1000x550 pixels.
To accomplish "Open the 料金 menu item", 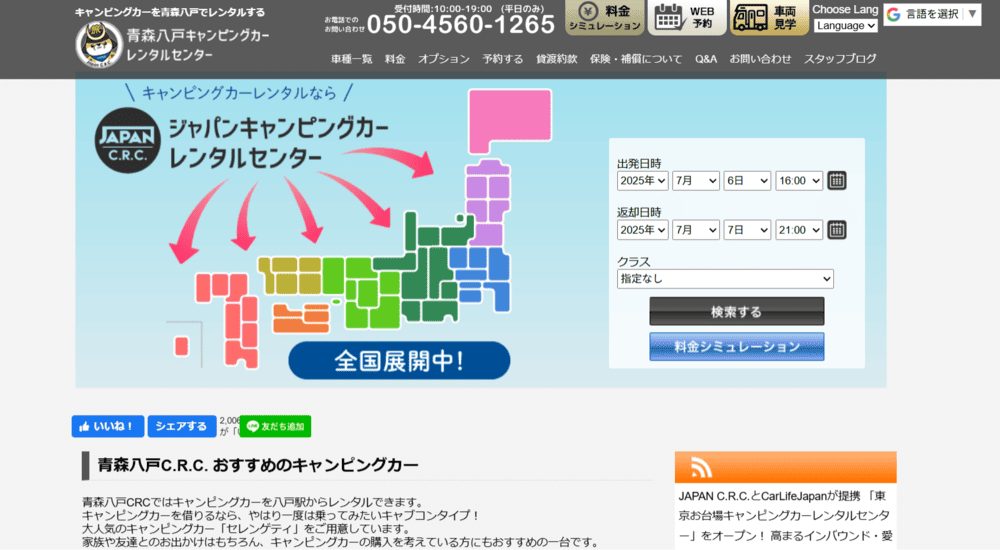I will pos(395,59).
